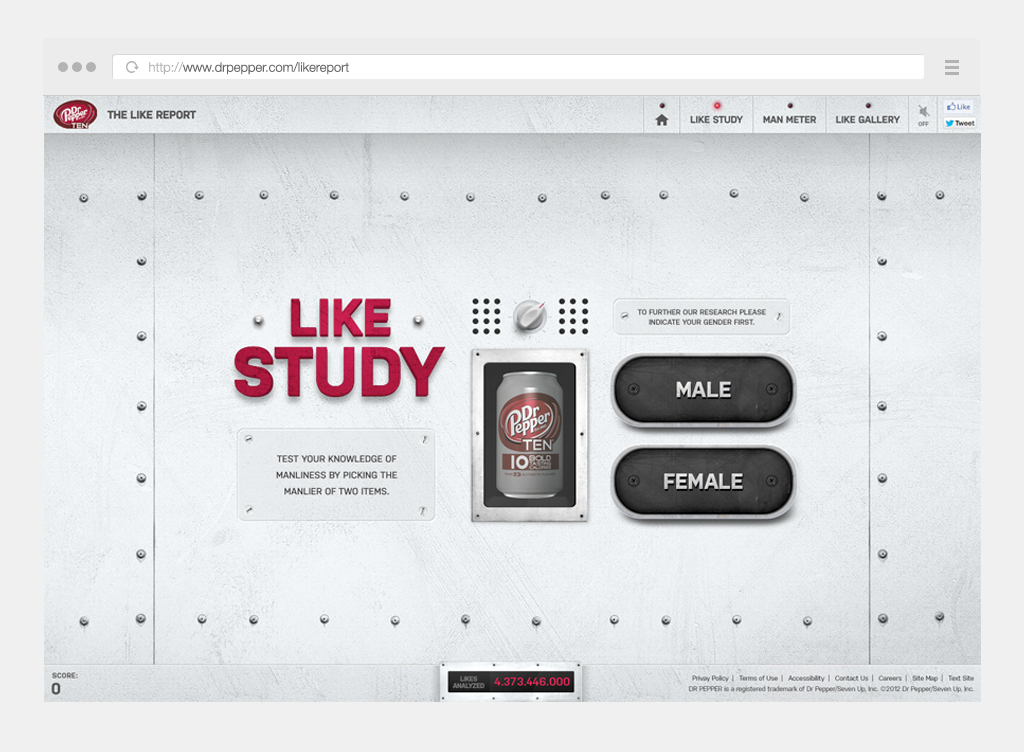Viewport: 1024px width, 752px height.
Task: Click the Twitter Tweet button
Action: point(959,123)
